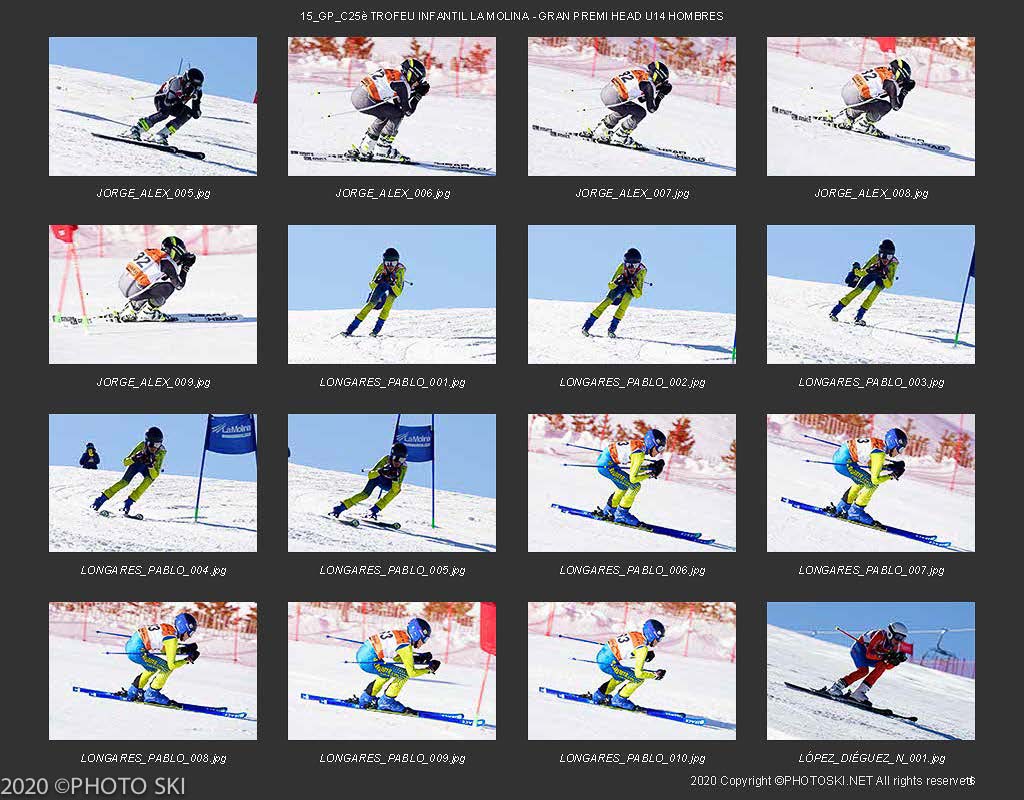Select the LONGARES_PABLO_003.jpg image
Image resolution: width=1024 pixels, height=800 pixels.
click(x=871, y=295)
